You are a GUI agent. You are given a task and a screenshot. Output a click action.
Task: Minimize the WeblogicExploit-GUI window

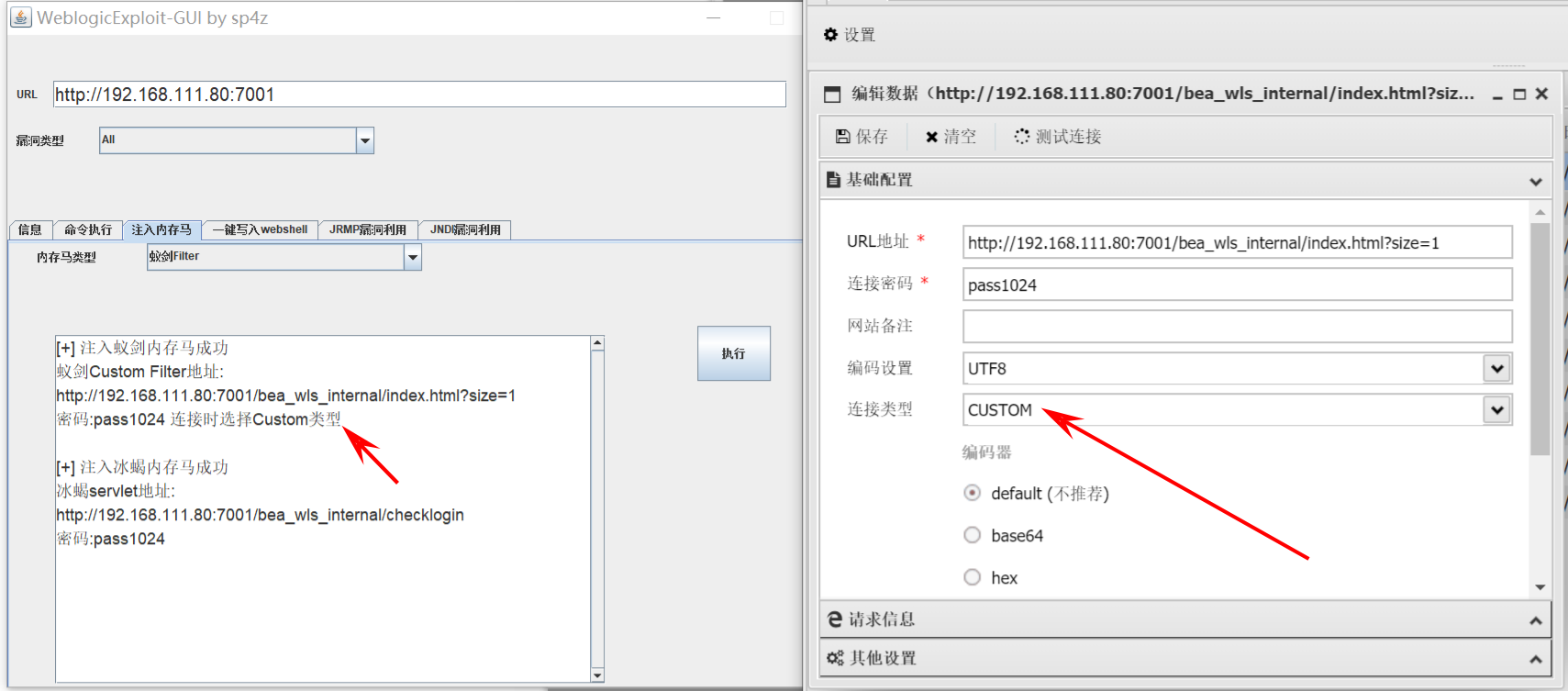(714, 18)
